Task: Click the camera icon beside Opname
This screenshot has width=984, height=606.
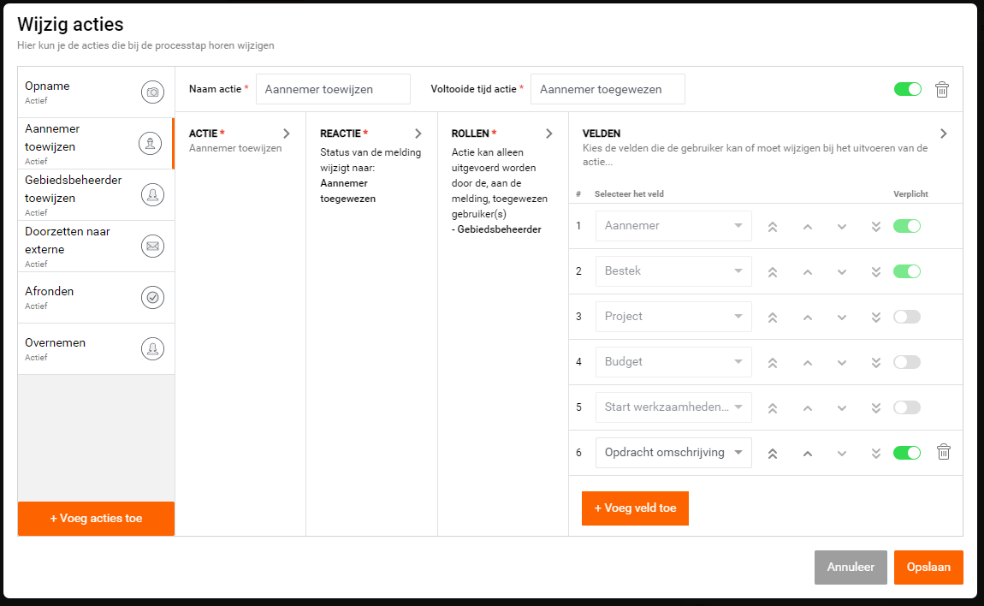Action: click(x=152, y=92)
